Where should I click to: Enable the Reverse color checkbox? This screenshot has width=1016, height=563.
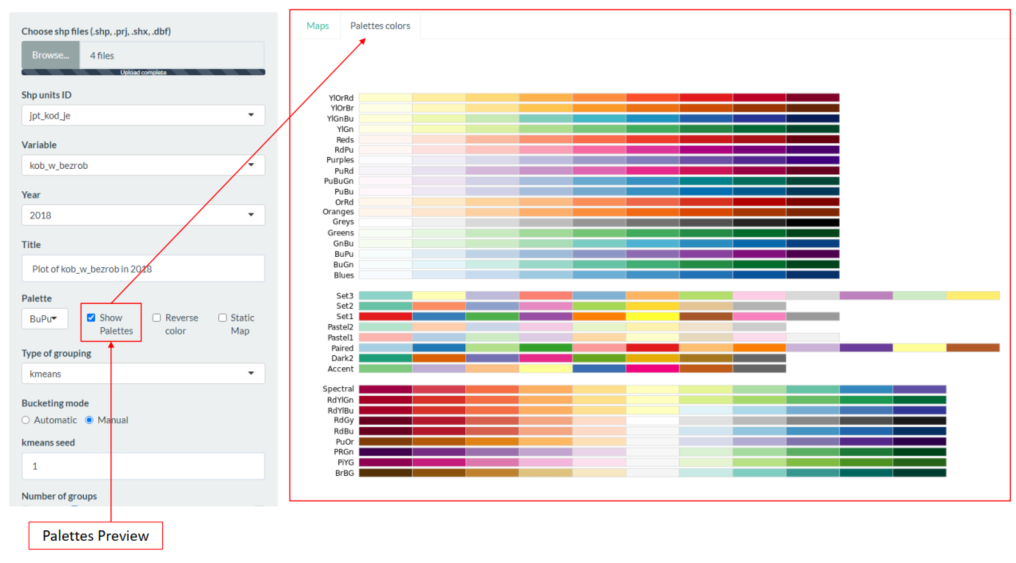click(x=156, y=317)
